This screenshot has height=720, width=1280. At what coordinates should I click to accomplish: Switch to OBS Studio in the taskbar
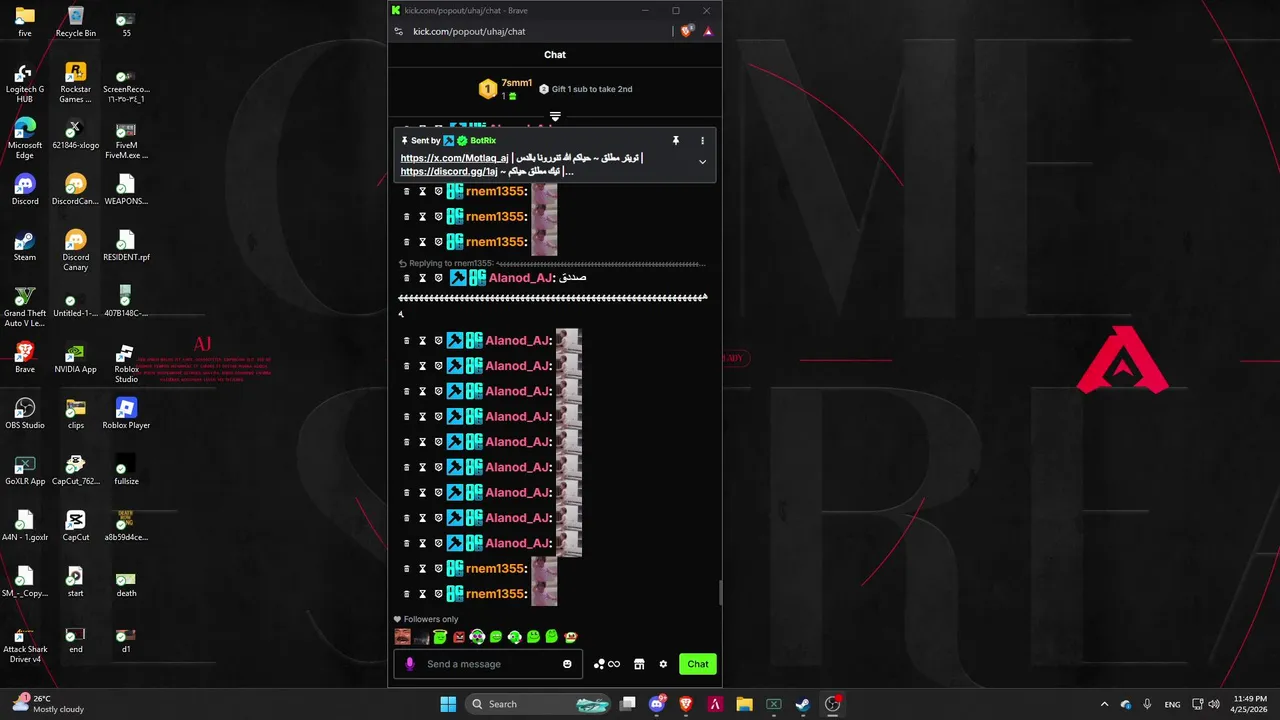[832, 704]
